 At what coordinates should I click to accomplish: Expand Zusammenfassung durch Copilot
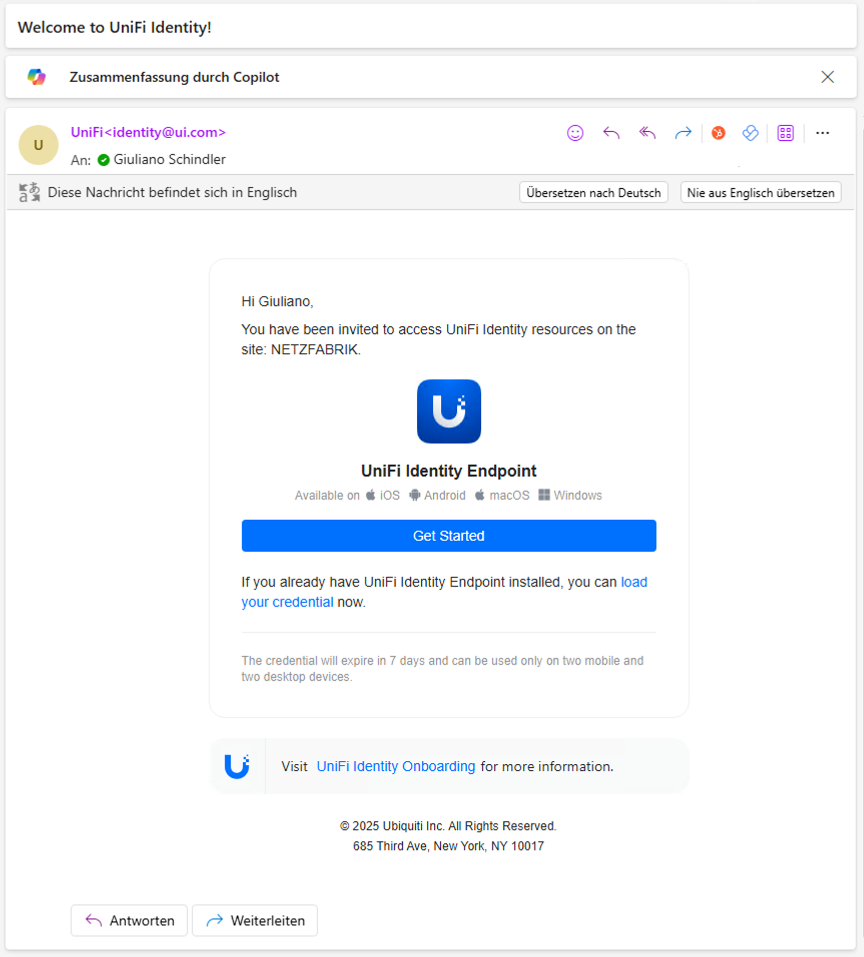(174, 78)
